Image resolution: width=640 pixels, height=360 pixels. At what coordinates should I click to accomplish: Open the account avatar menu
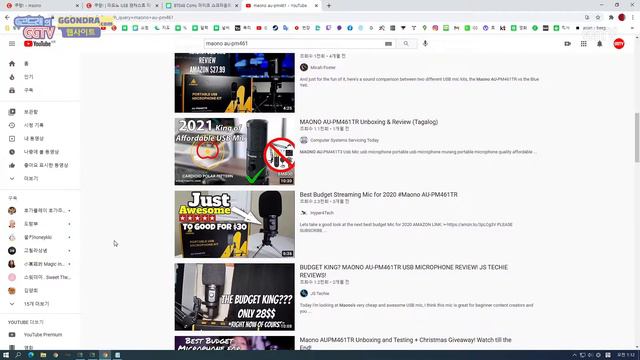619,44
